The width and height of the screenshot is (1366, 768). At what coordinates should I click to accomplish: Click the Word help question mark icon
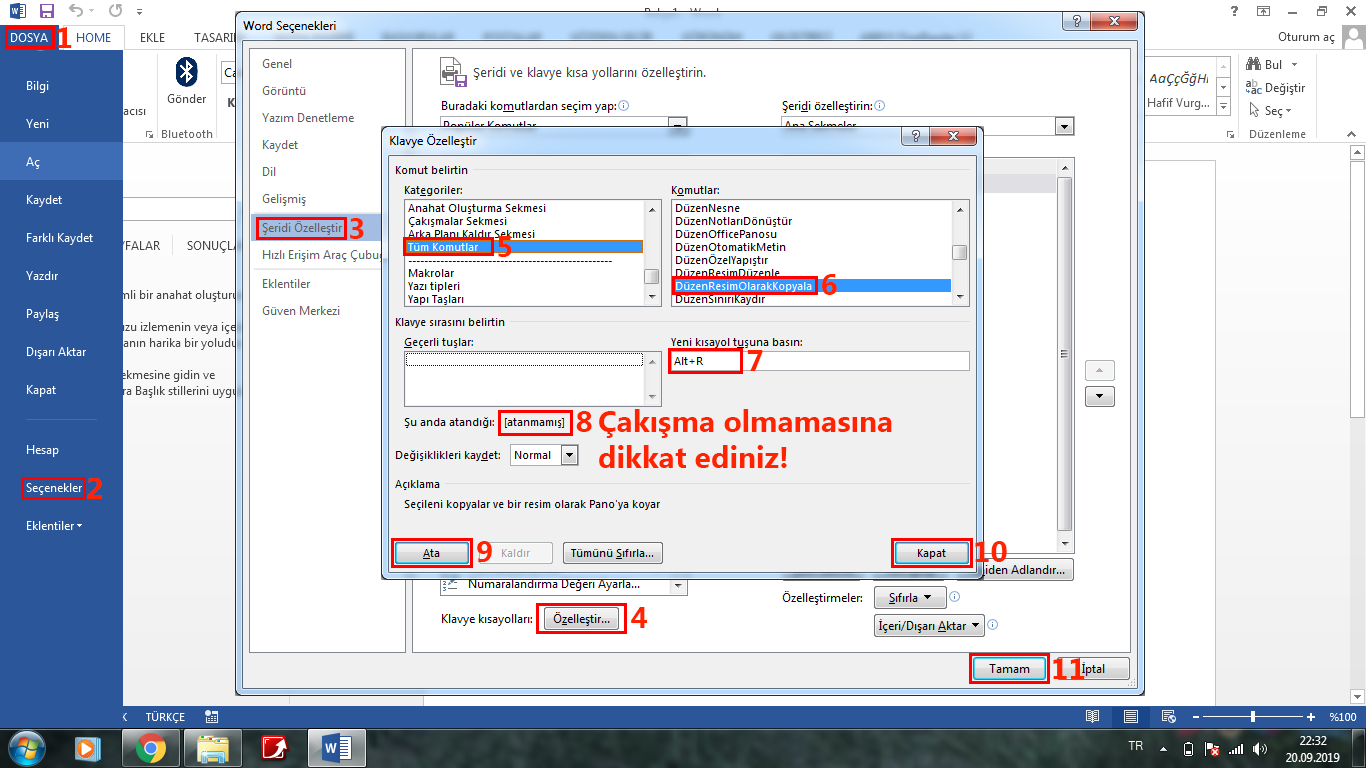1234,11
